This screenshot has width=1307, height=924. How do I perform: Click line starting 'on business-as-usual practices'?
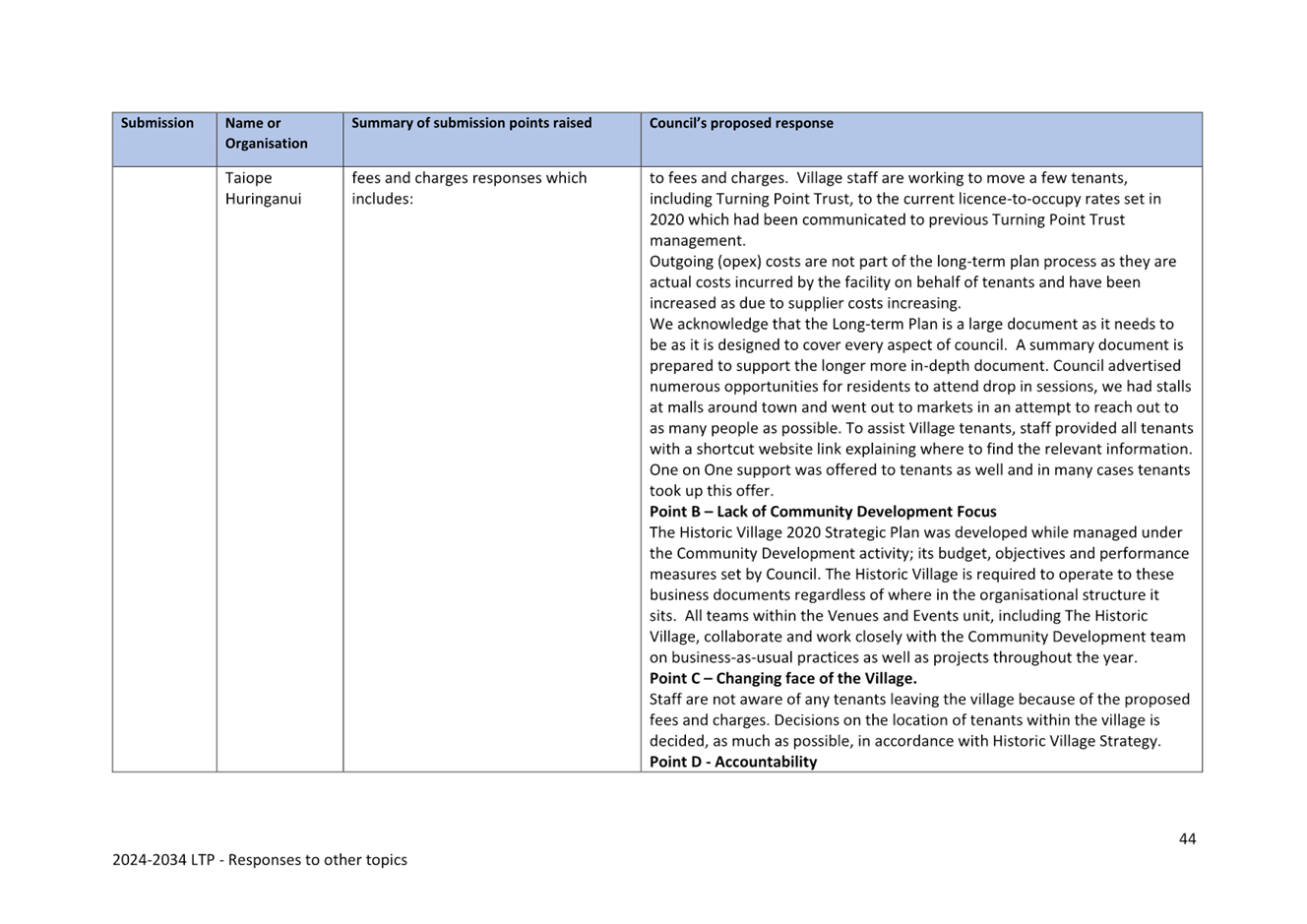893,657
